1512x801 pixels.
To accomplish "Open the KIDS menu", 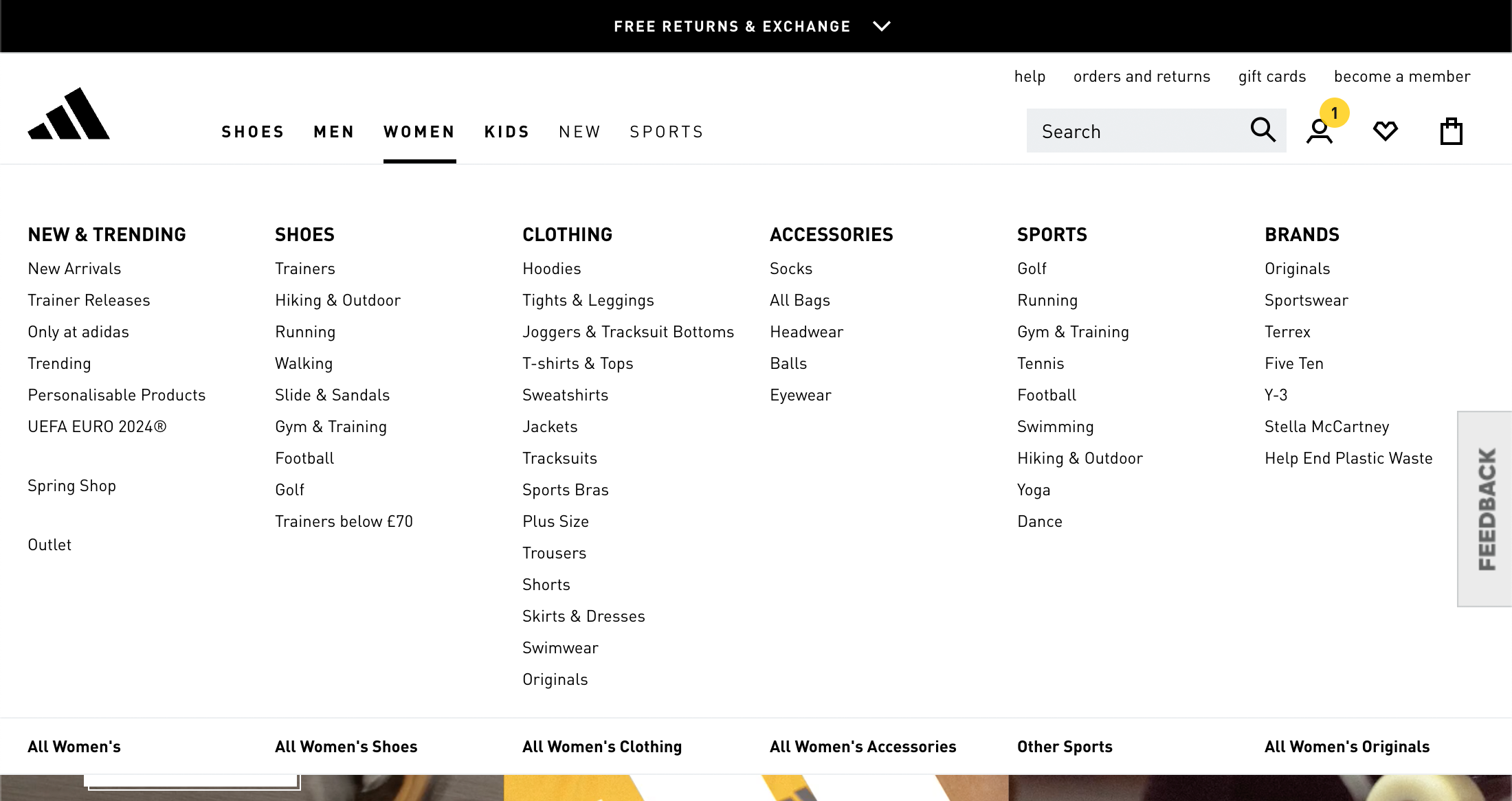I will pyautogui.click(x=507, y=131).
